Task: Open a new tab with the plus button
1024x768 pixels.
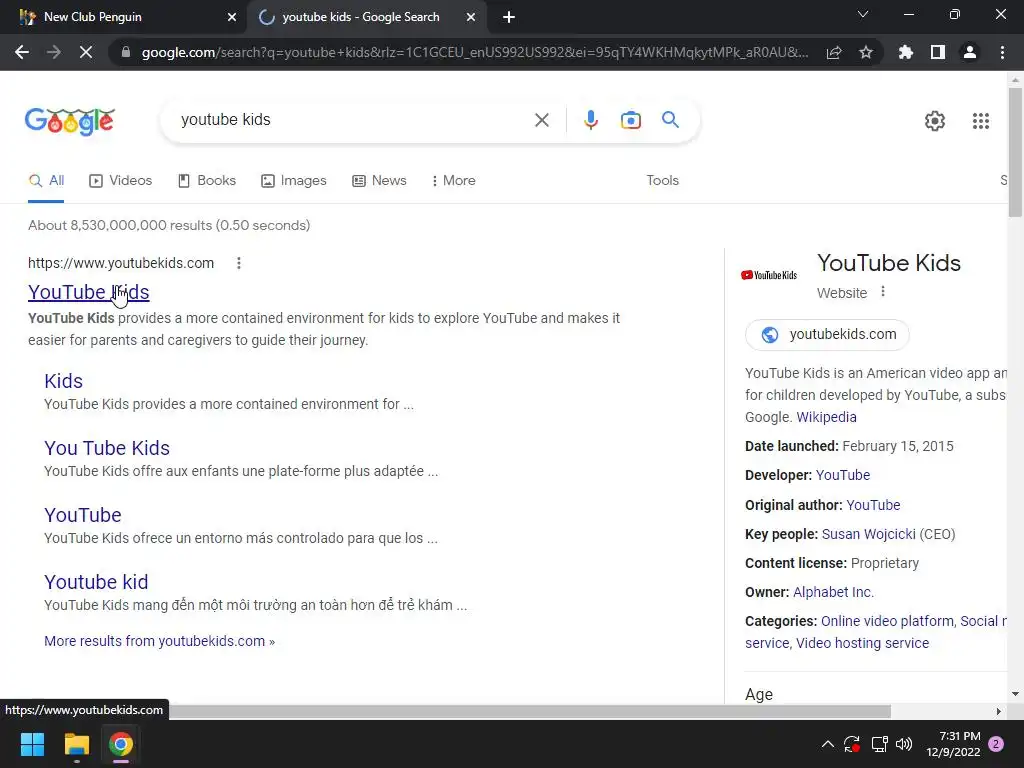Action: coord(509,17)
